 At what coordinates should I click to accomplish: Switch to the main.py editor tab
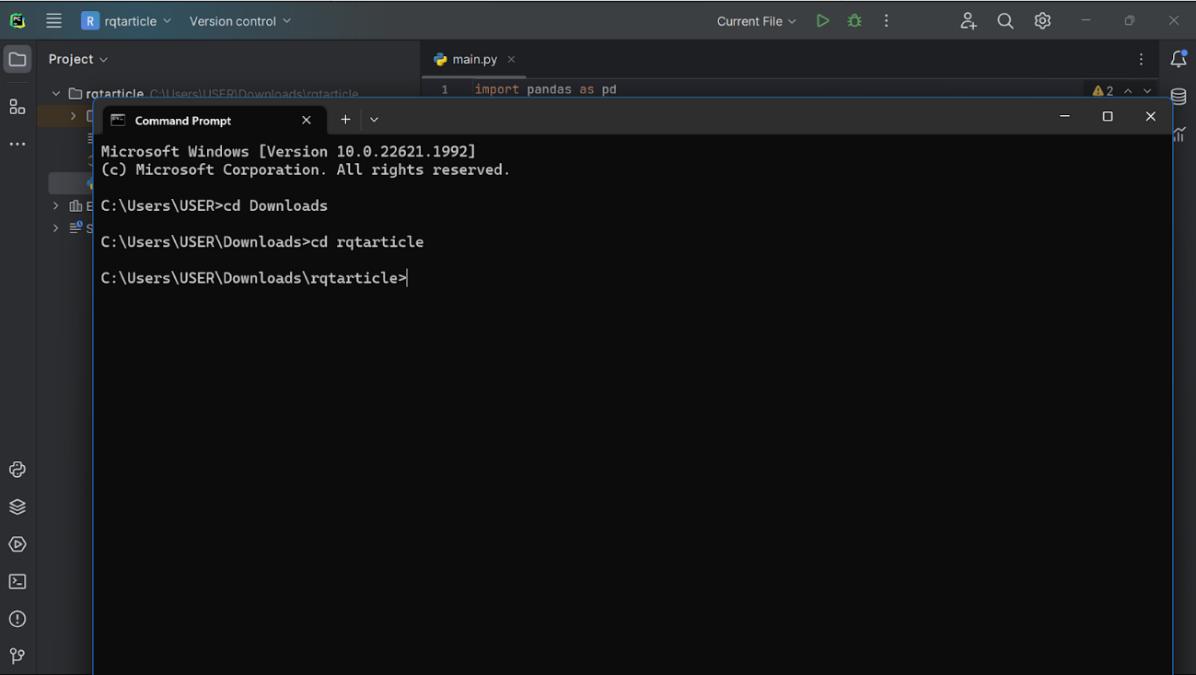click(473, 60)
